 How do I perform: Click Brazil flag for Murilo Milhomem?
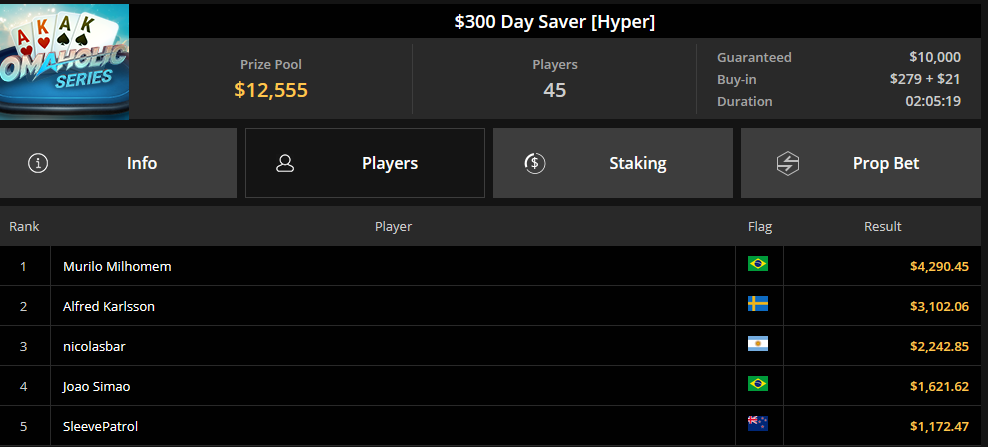pos(757,264)
